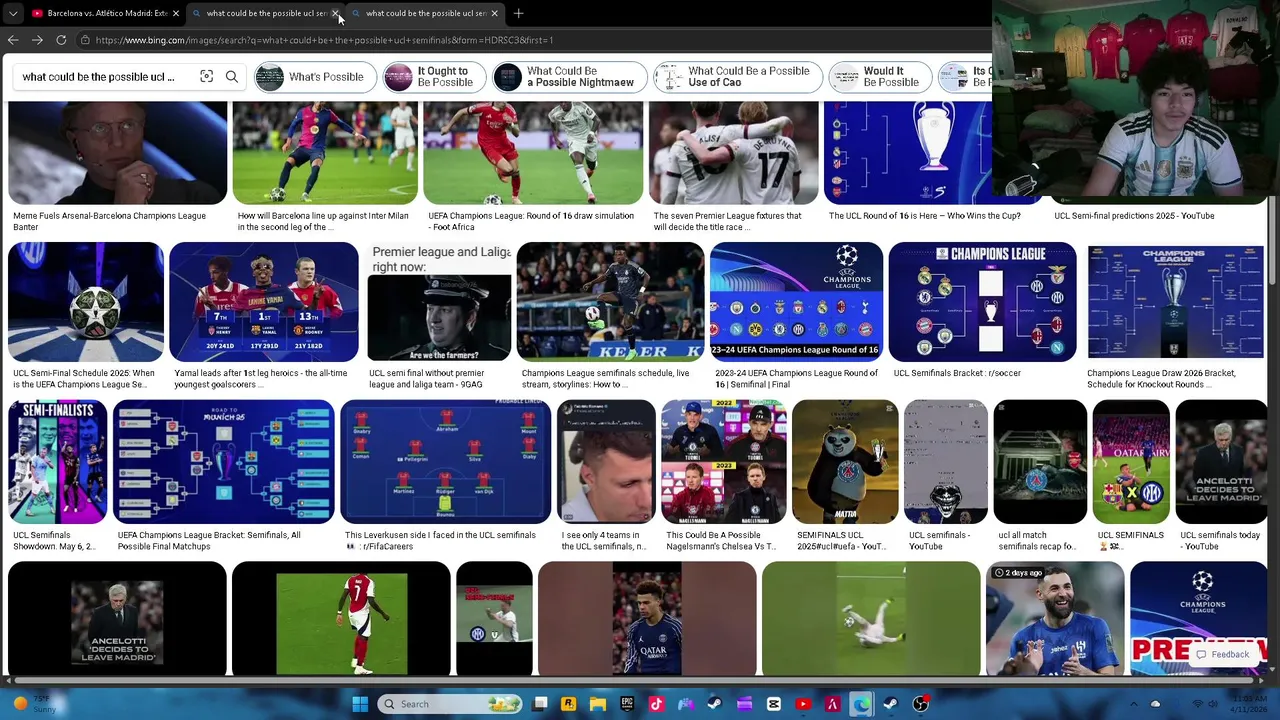Expand the browser tab list chevron

tap(13, 13)
